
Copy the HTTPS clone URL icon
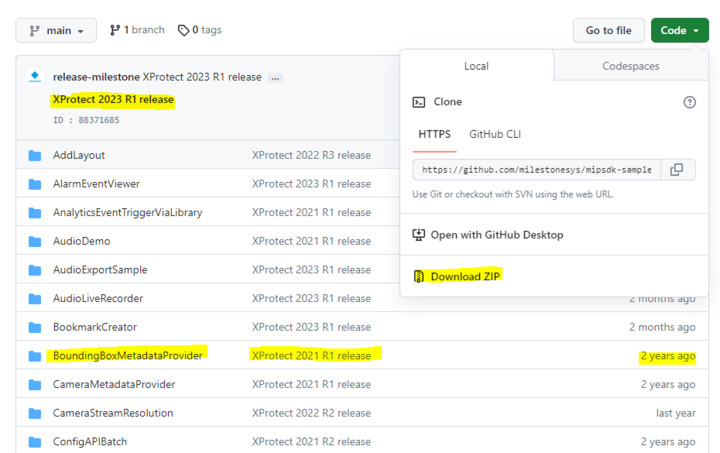pyautogui.click(x=677, y=170)
